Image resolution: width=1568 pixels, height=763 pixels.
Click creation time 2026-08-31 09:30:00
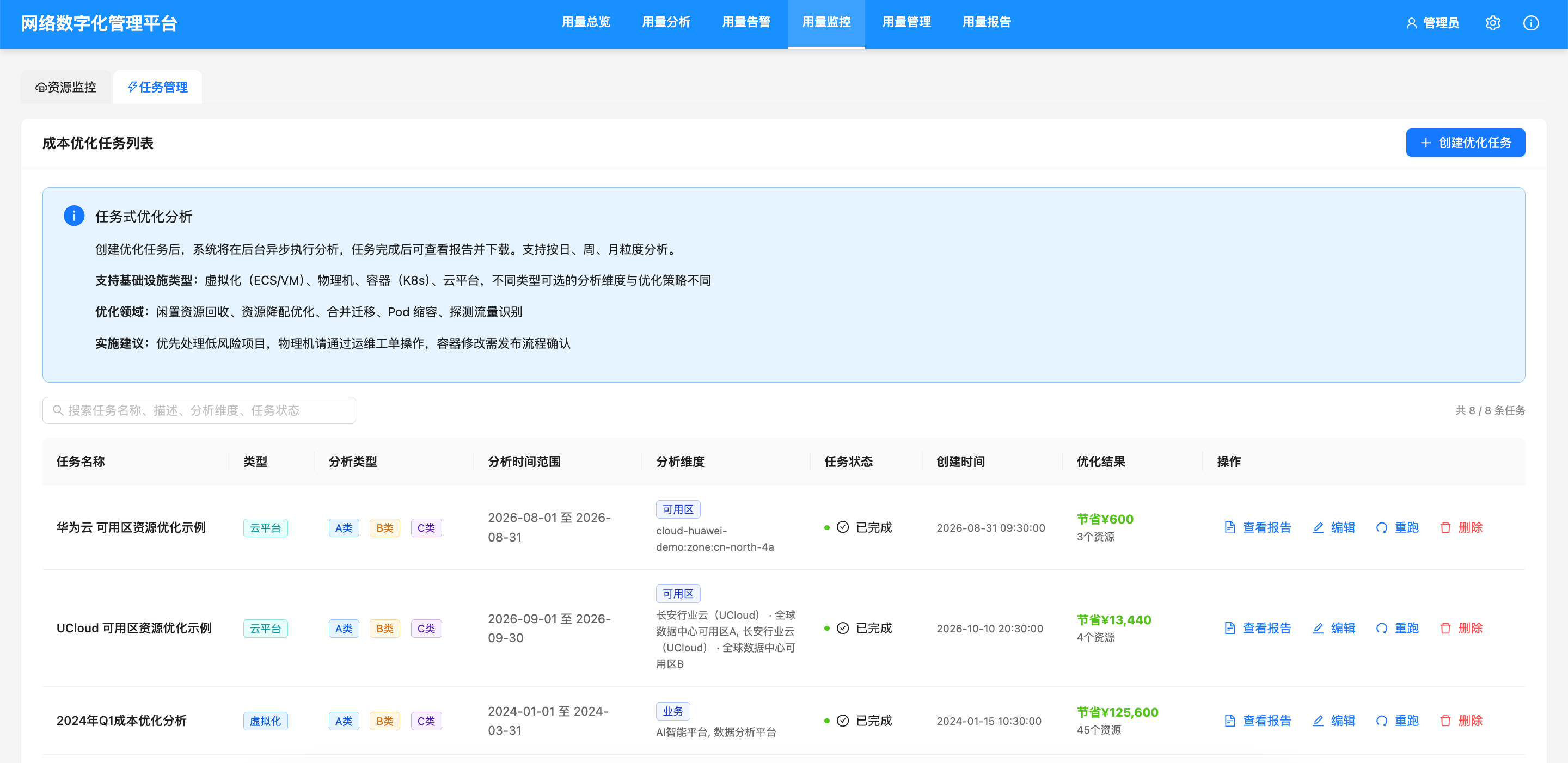pos(990,527)
